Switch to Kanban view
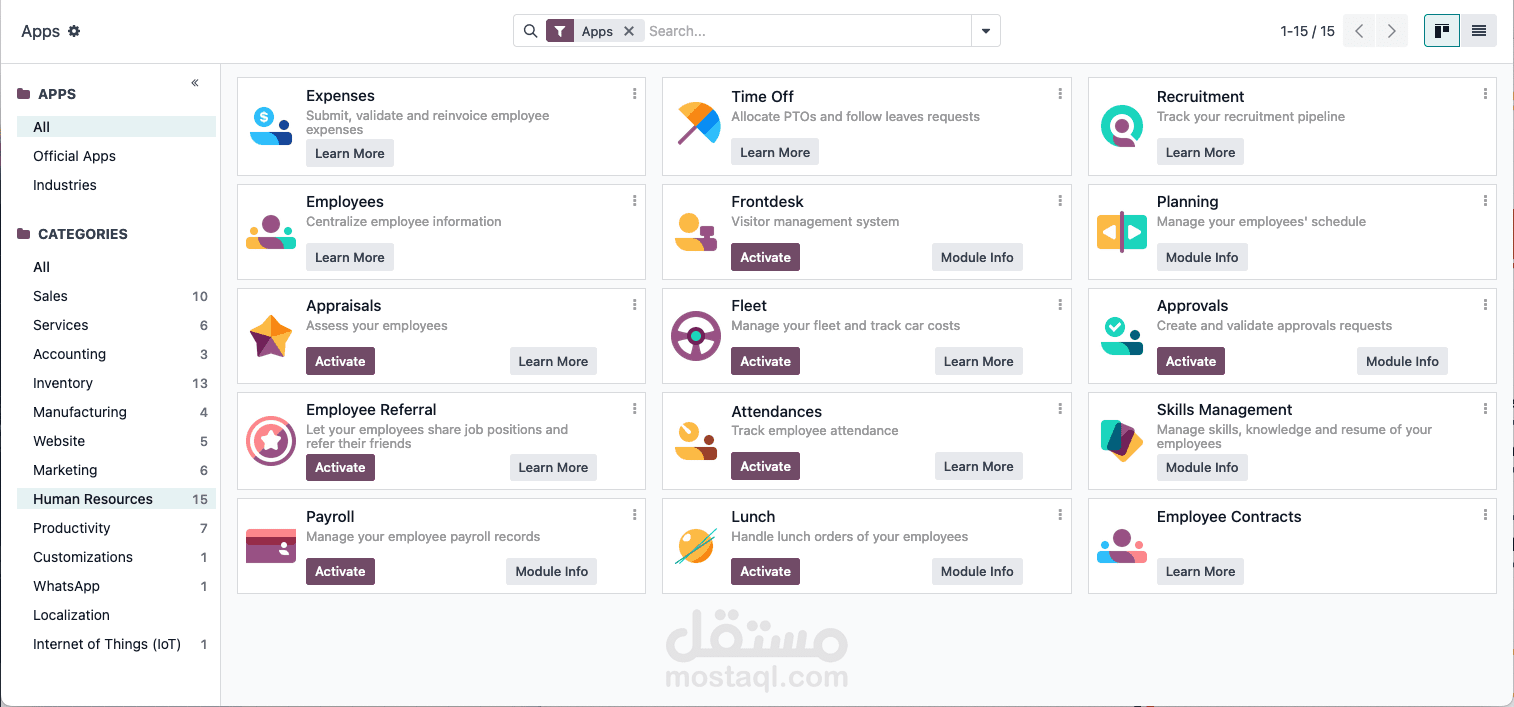The image size is (1514, 707). point(1442,31)
